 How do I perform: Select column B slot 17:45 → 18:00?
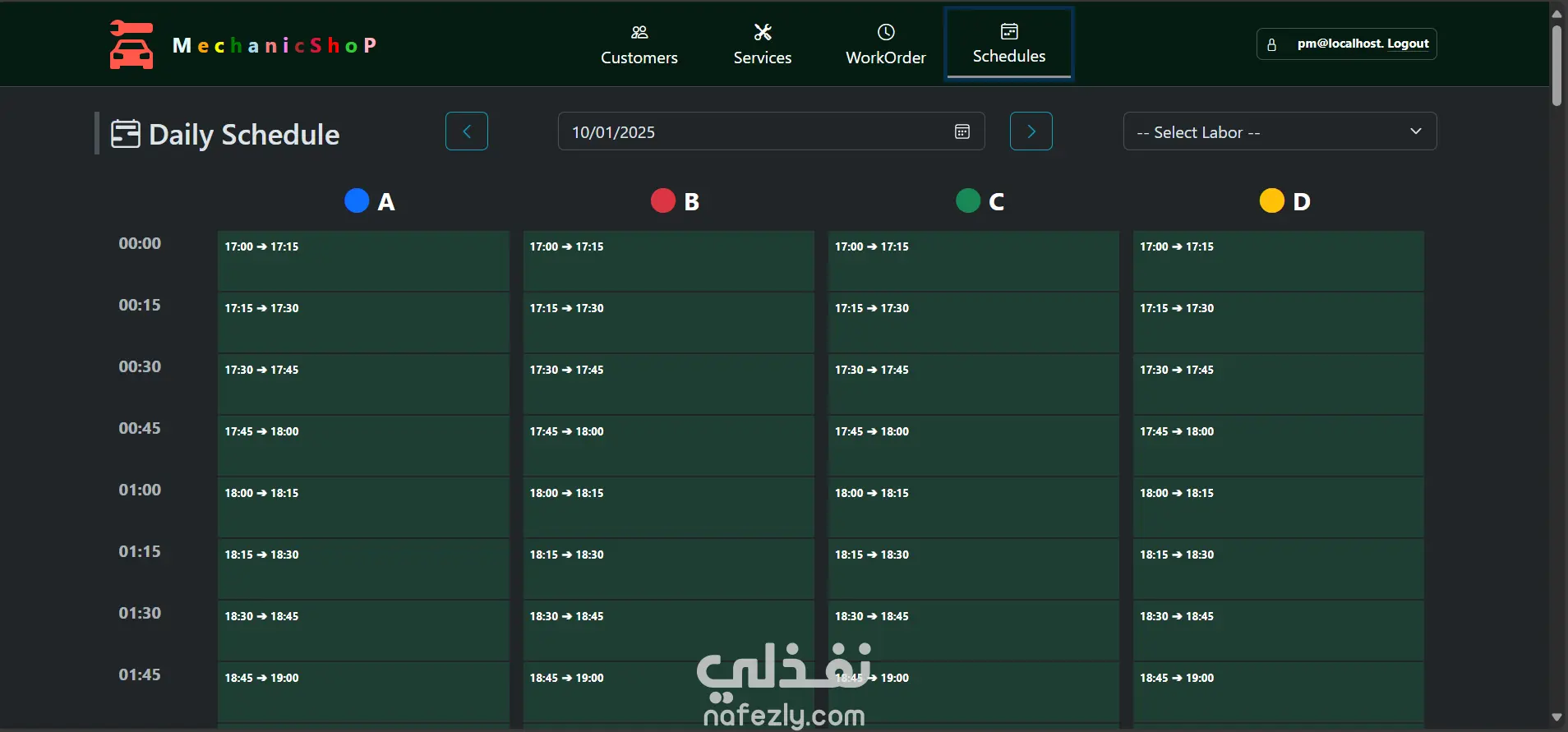pyautogui.click(x=669, y=445)
